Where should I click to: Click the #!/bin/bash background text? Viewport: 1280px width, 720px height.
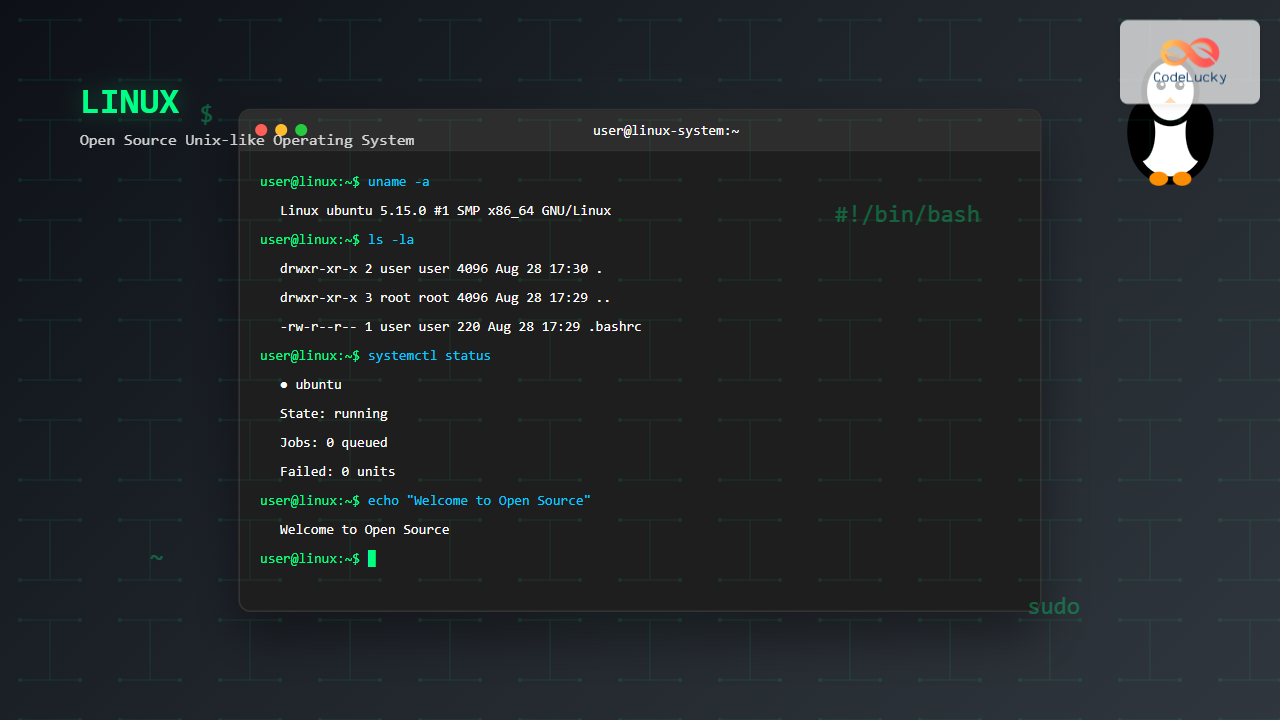click(x=907, y=214)
